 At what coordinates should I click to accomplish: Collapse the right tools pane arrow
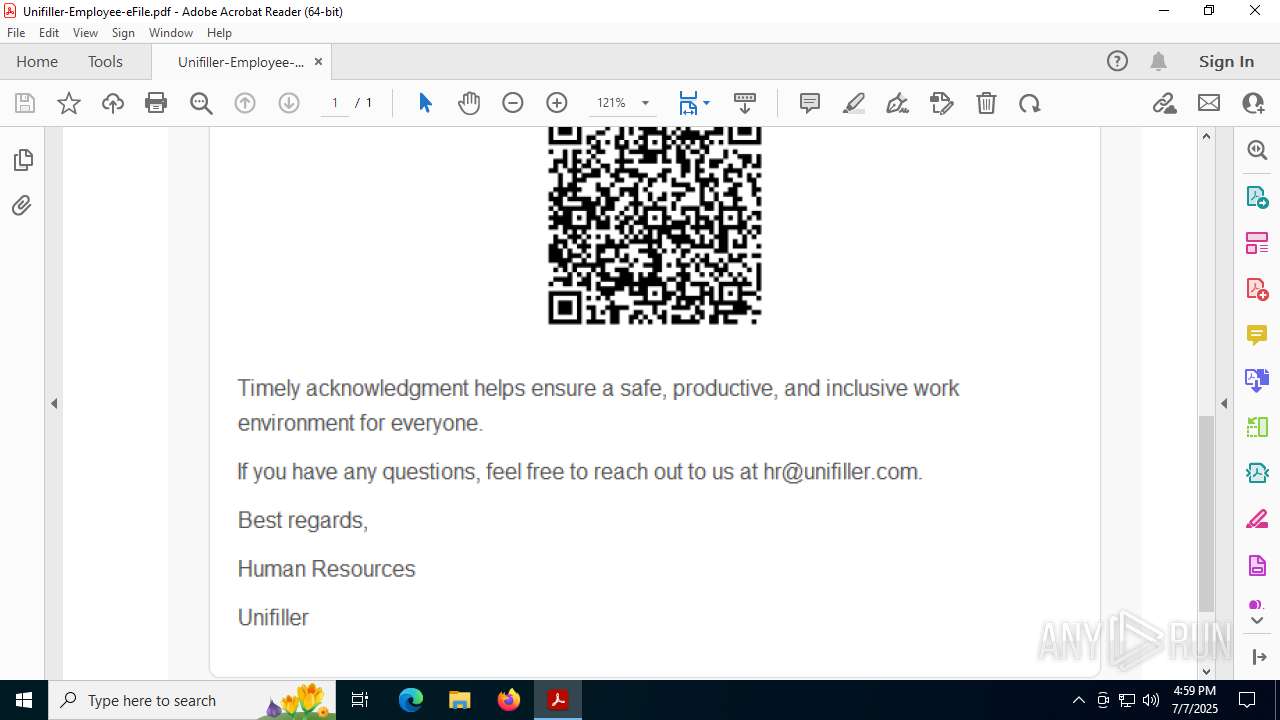click(1224, 404)
